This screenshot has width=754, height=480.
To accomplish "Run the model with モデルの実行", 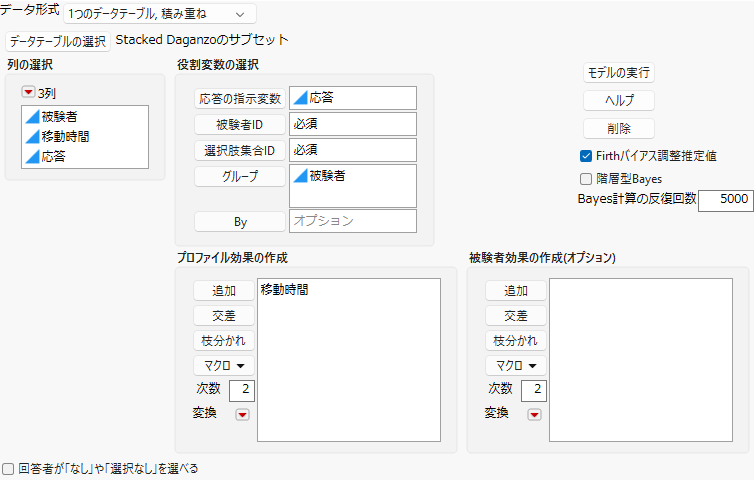I will click(618, 73).
